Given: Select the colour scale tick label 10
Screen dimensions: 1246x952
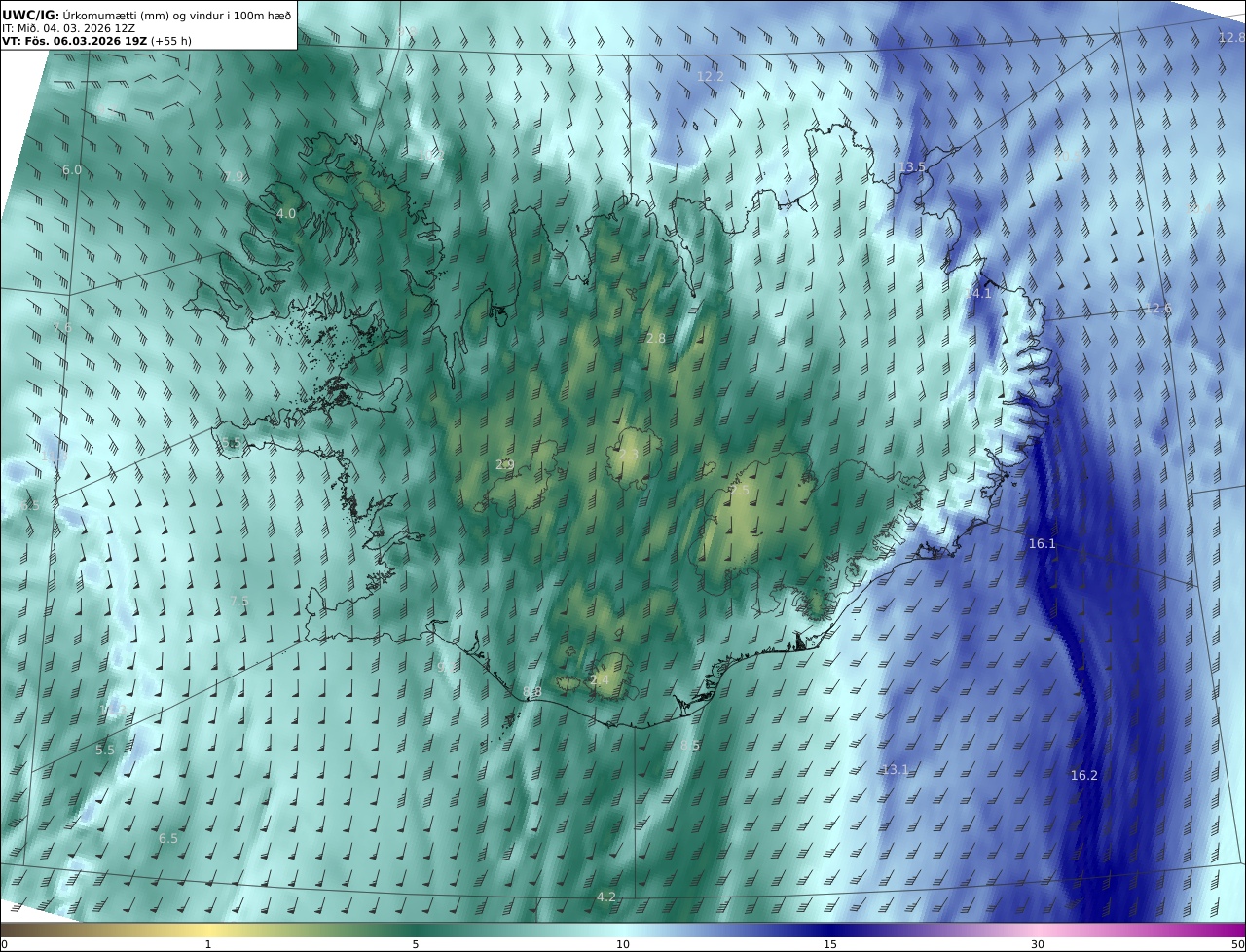Looking at the screenshot, I should [x=623, y=944].
